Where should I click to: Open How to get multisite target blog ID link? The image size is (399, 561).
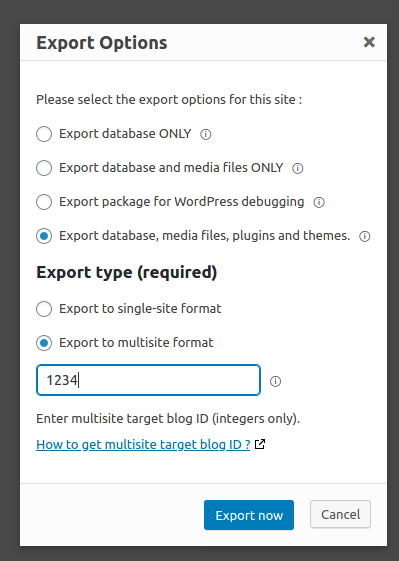pyautogui.click(x=143, y=445)
